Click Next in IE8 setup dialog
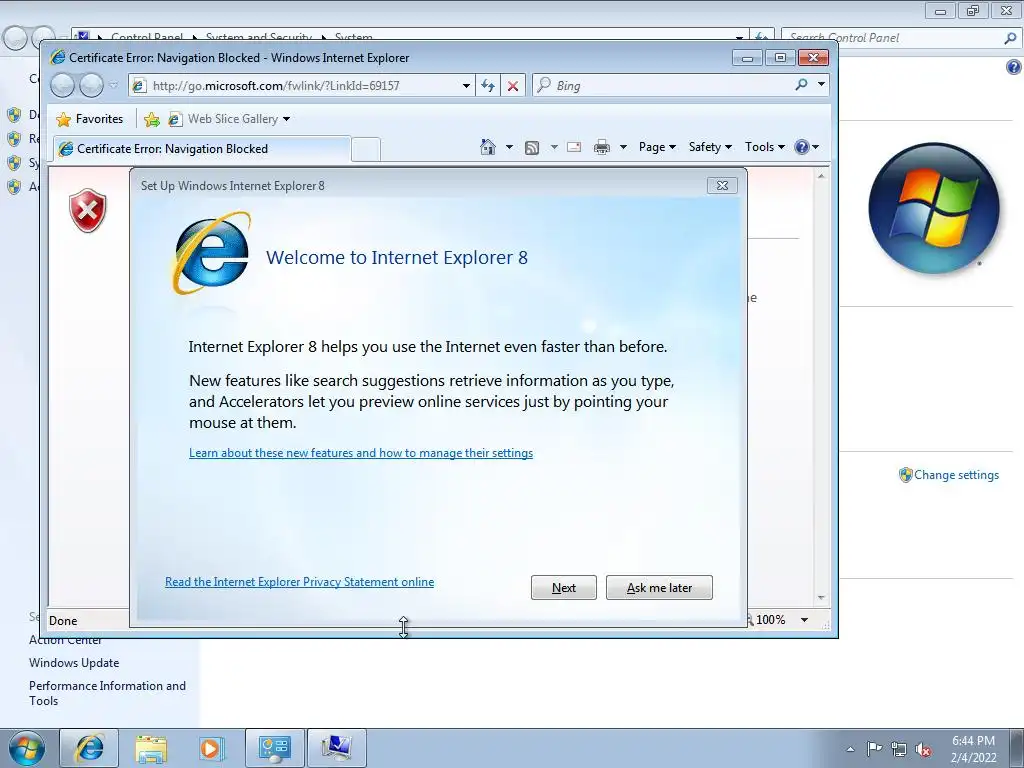 point(564,588)
